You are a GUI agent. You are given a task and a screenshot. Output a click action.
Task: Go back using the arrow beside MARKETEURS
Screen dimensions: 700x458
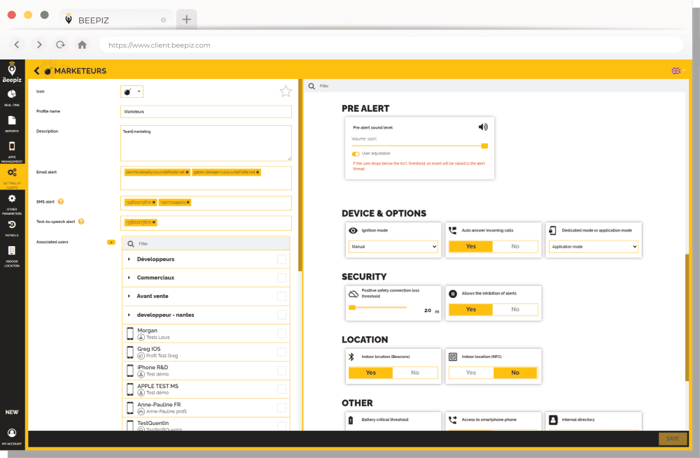[x=37, y=71]
